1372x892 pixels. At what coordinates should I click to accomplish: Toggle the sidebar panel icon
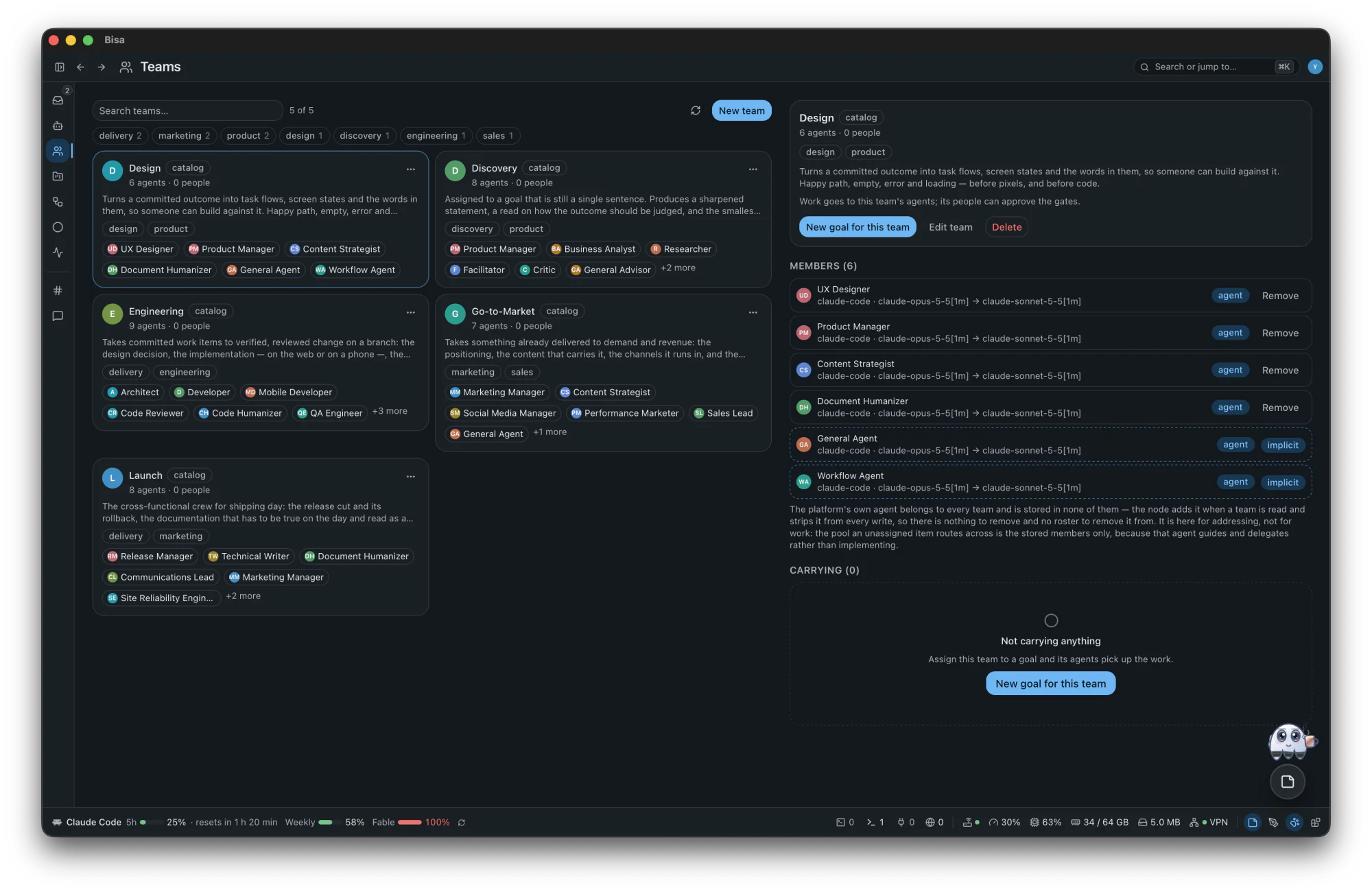pyautogui.click(x=60, y=67)
